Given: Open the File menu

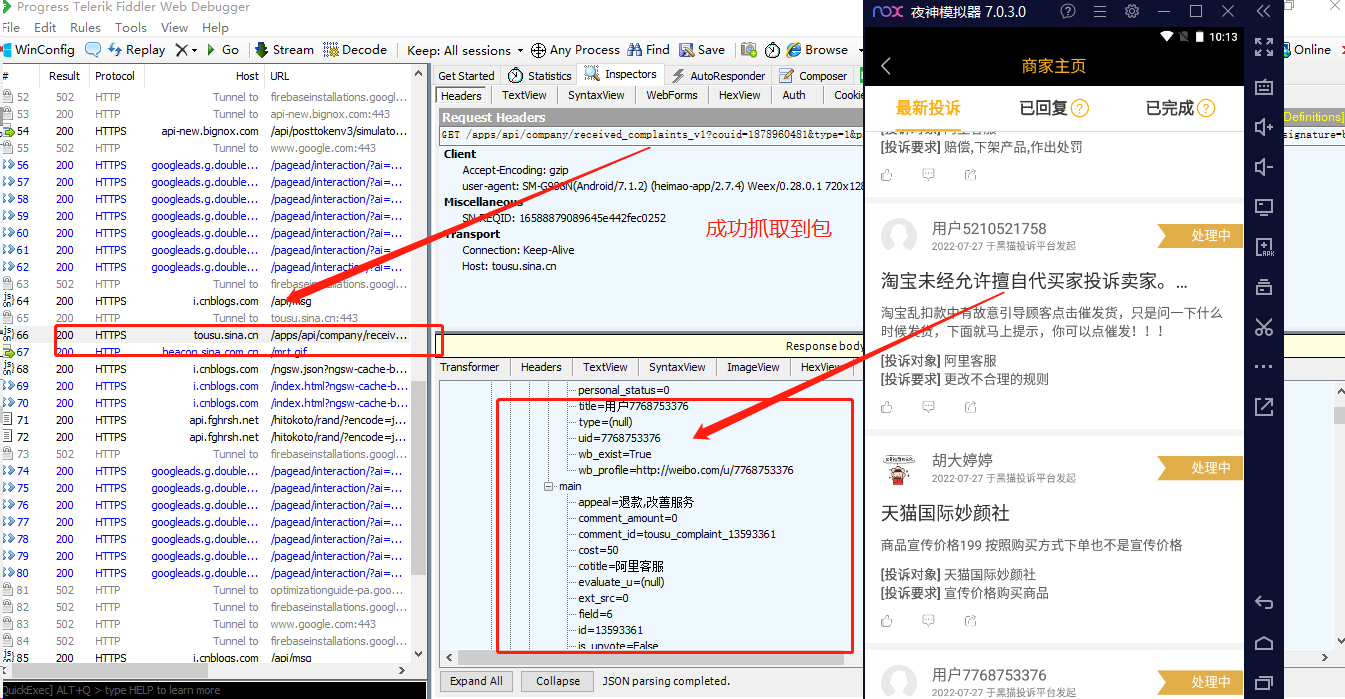Looking at the screenshot, I should coord(11,27).
